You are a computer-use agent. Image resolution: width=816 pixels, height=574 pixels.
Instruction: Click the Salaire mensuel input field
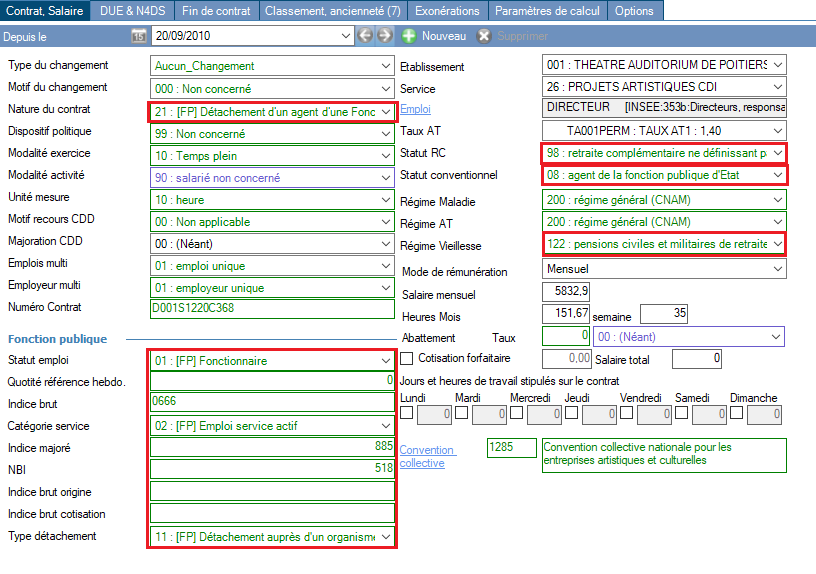point(566,292)
